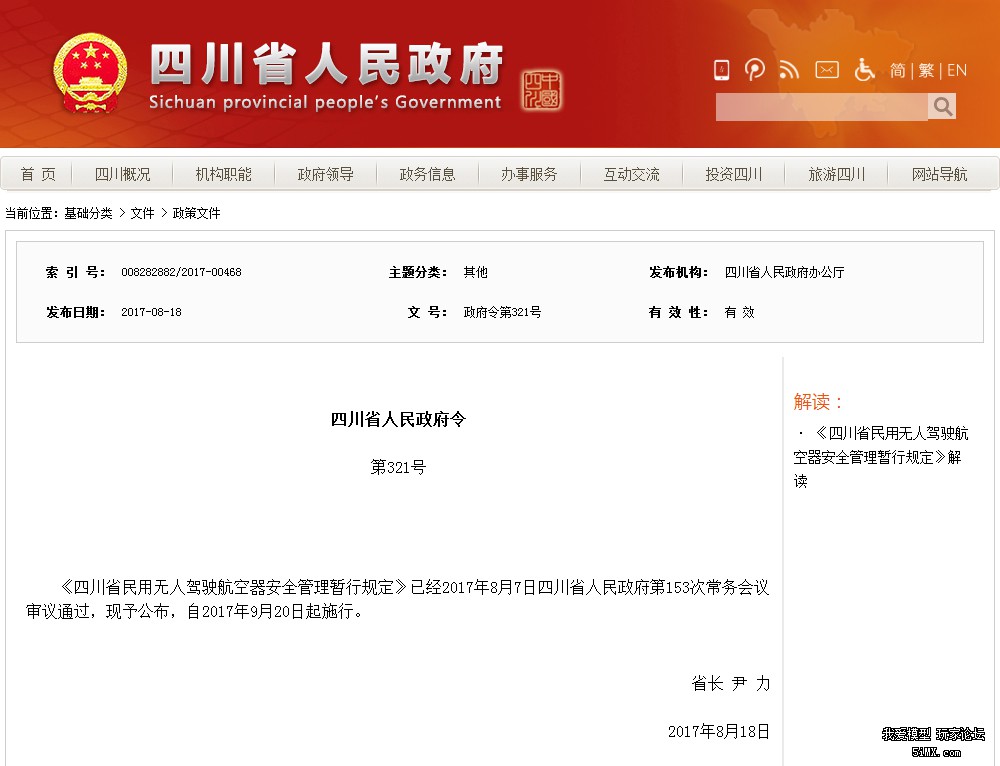Open the envelope mail icon

click(x=827, y=70)
